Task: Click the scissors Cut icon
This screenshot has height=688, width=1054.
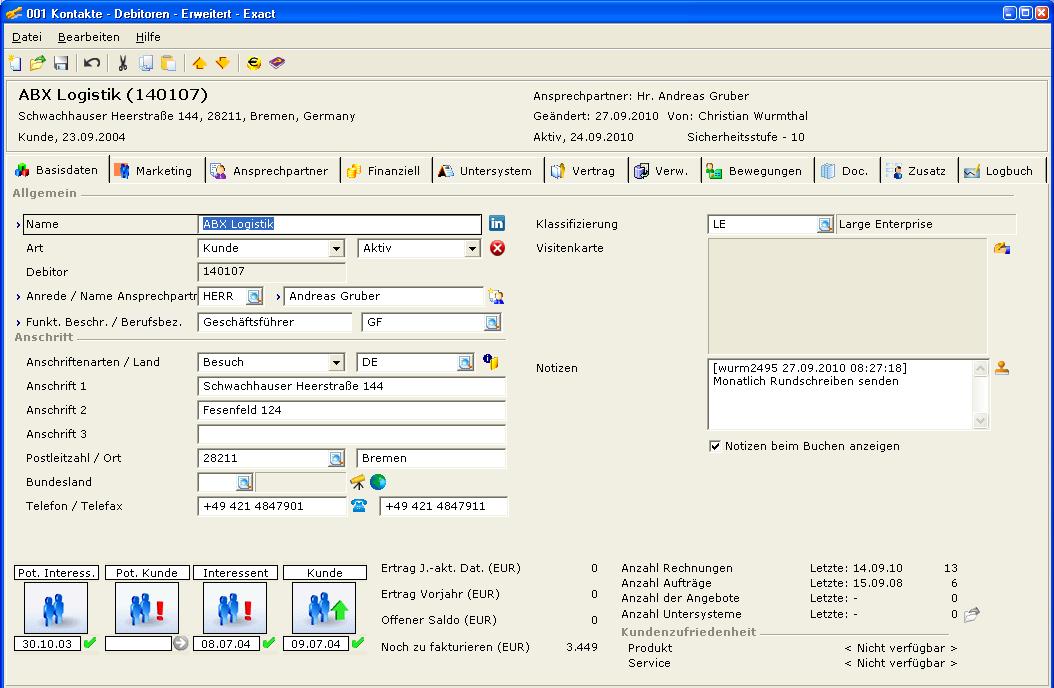Action: 122,63
